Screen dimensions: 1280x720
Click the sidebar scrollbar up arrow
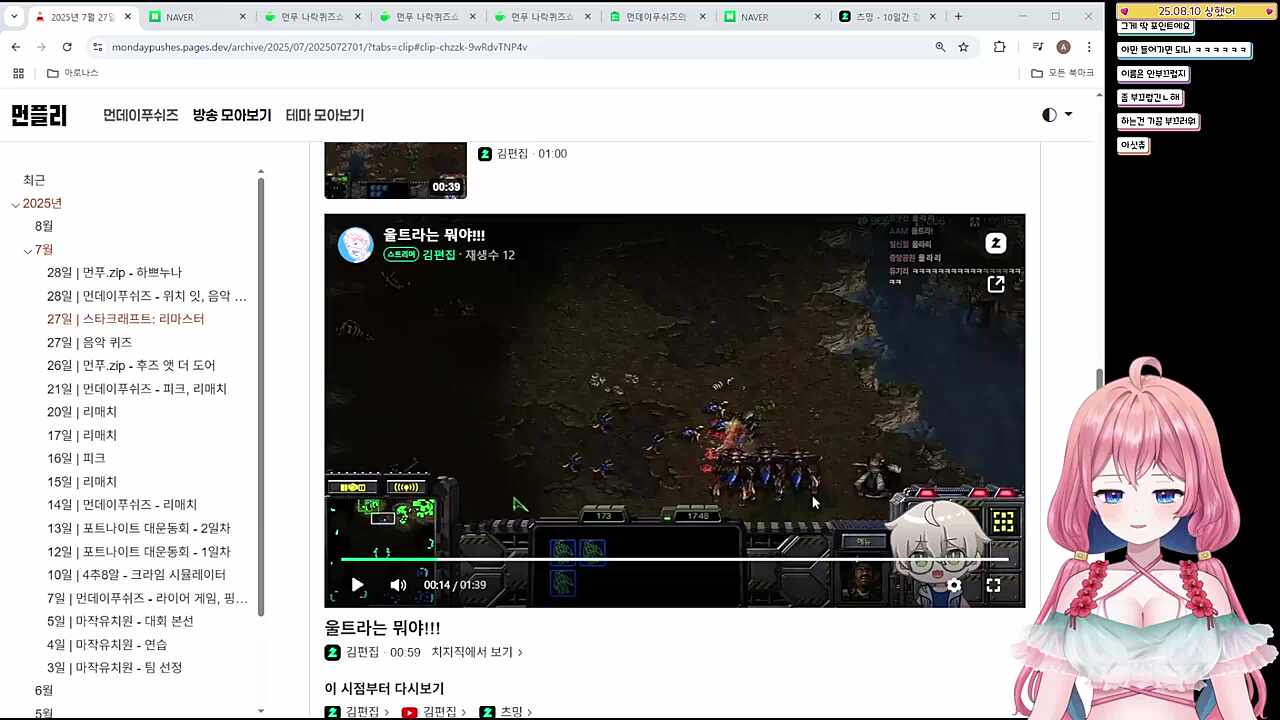point(261,172)
